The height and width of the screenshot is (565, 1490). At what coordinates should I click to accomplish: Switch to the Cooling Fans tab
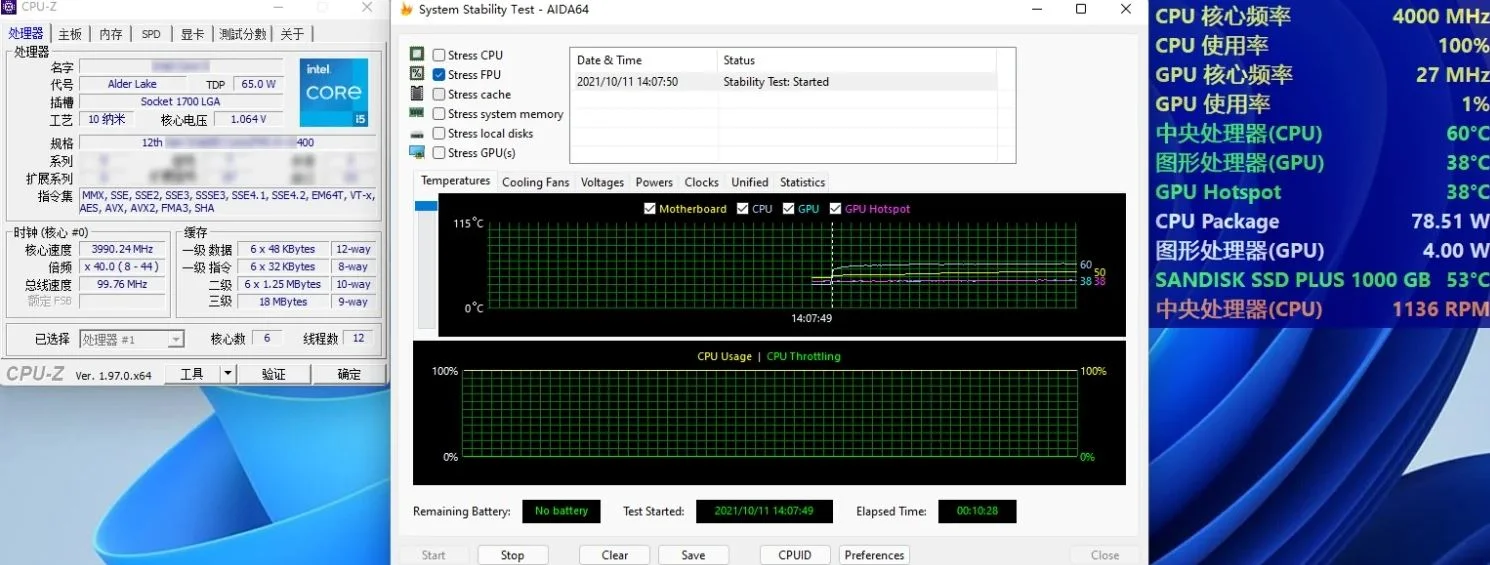click(535, 182)
